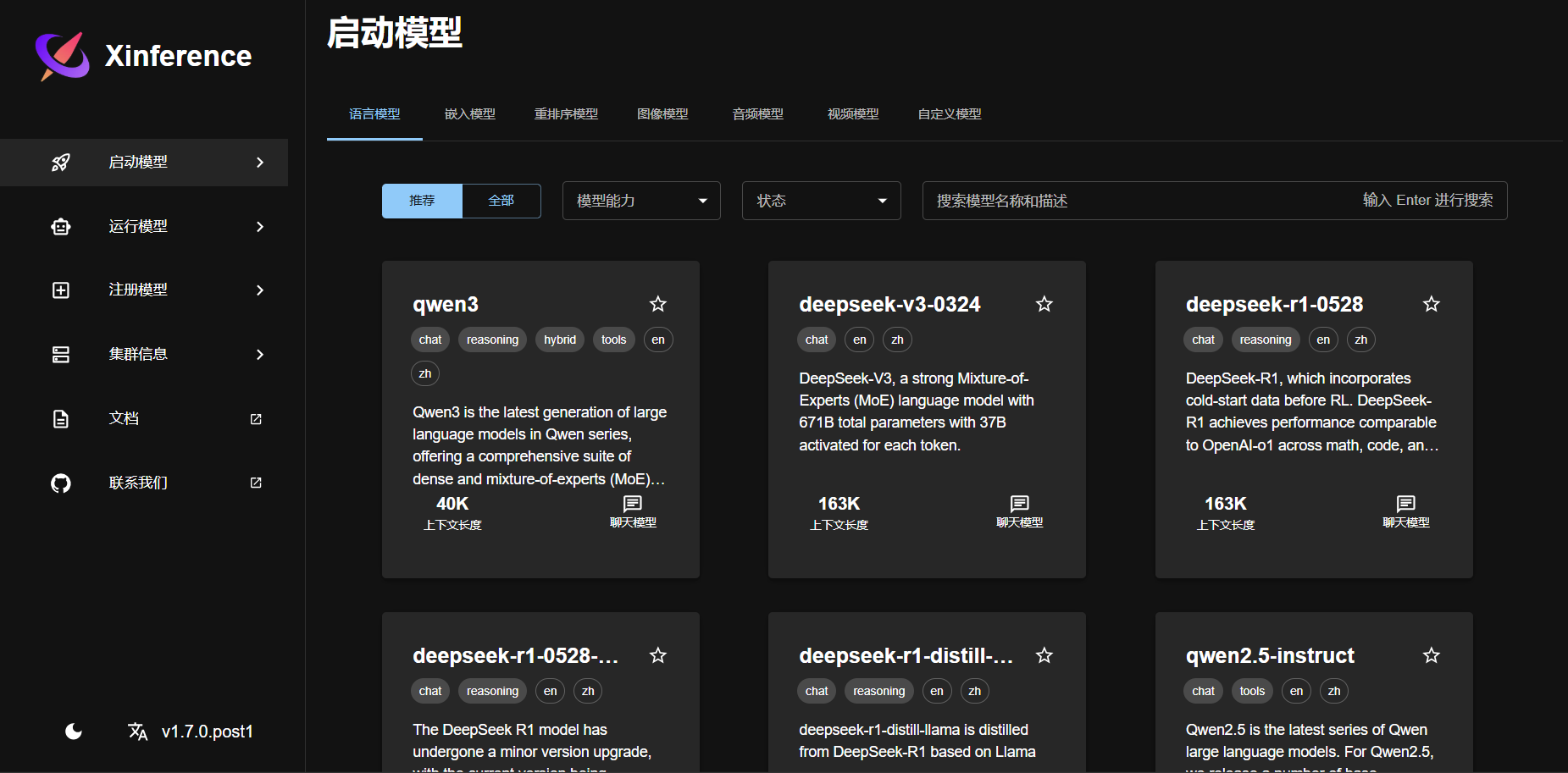This screenshot has height=773, width=1568.
Task: Expand the 注册模型 sidebar chevron
Action: (260, 290)
